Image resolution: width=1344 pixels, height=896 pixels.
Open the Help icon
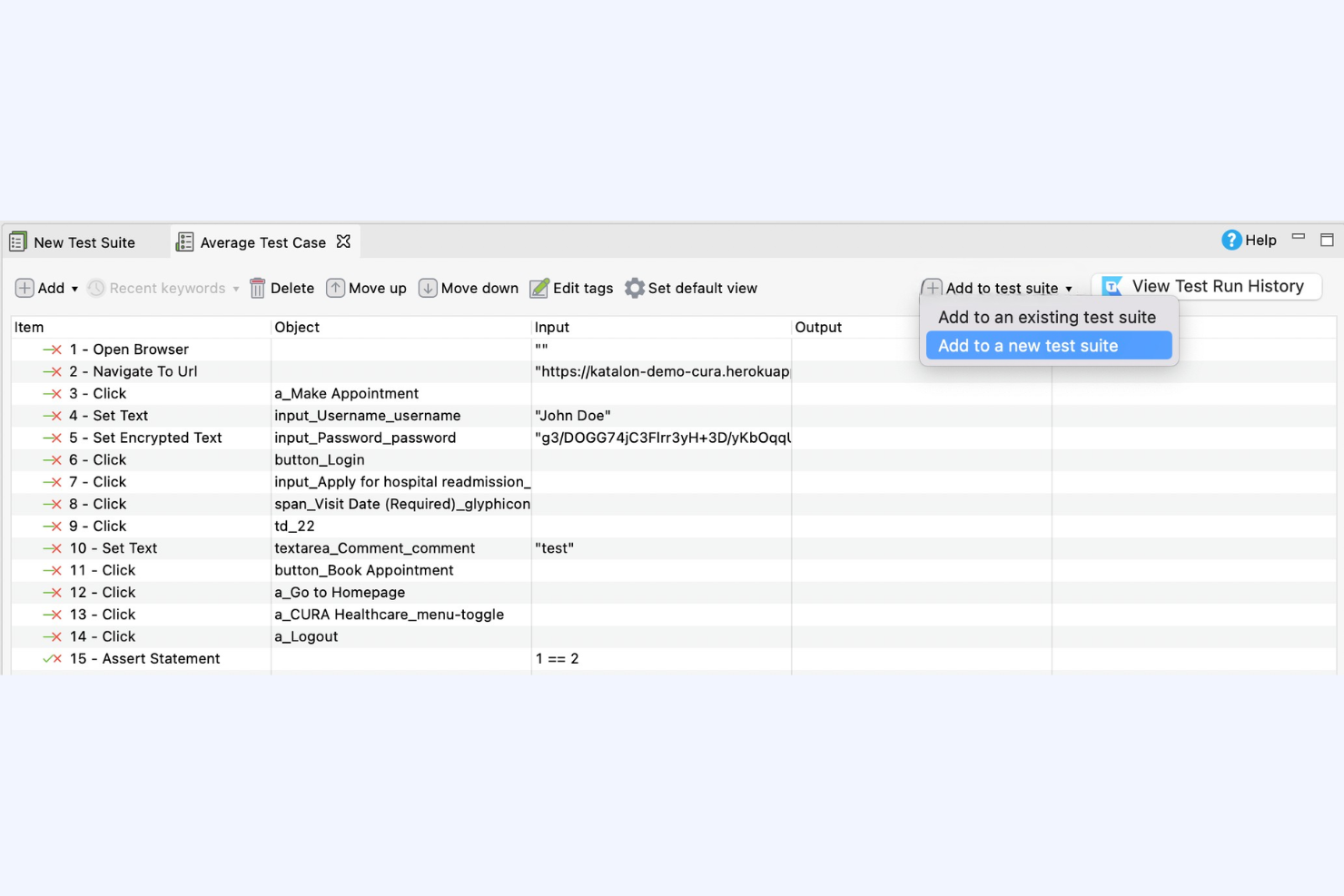coord(1230,240)
